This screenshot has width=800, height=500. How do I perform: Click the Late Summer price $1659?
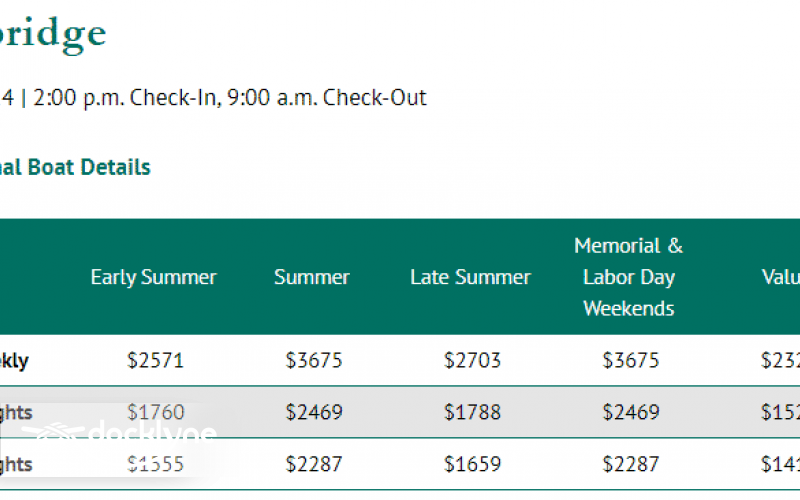(472, 464)
